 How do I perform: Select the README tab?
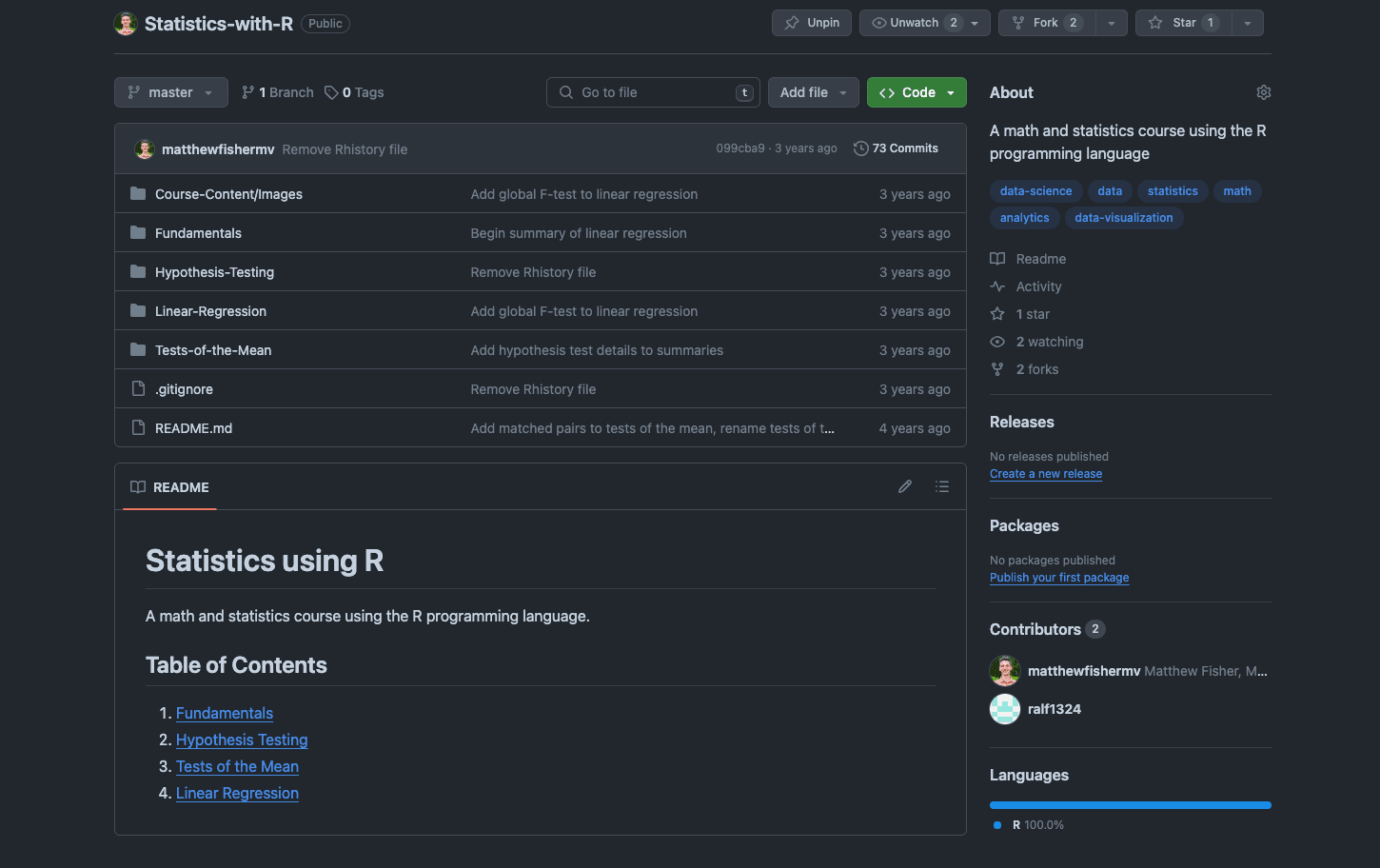click(x=170, y=487)
